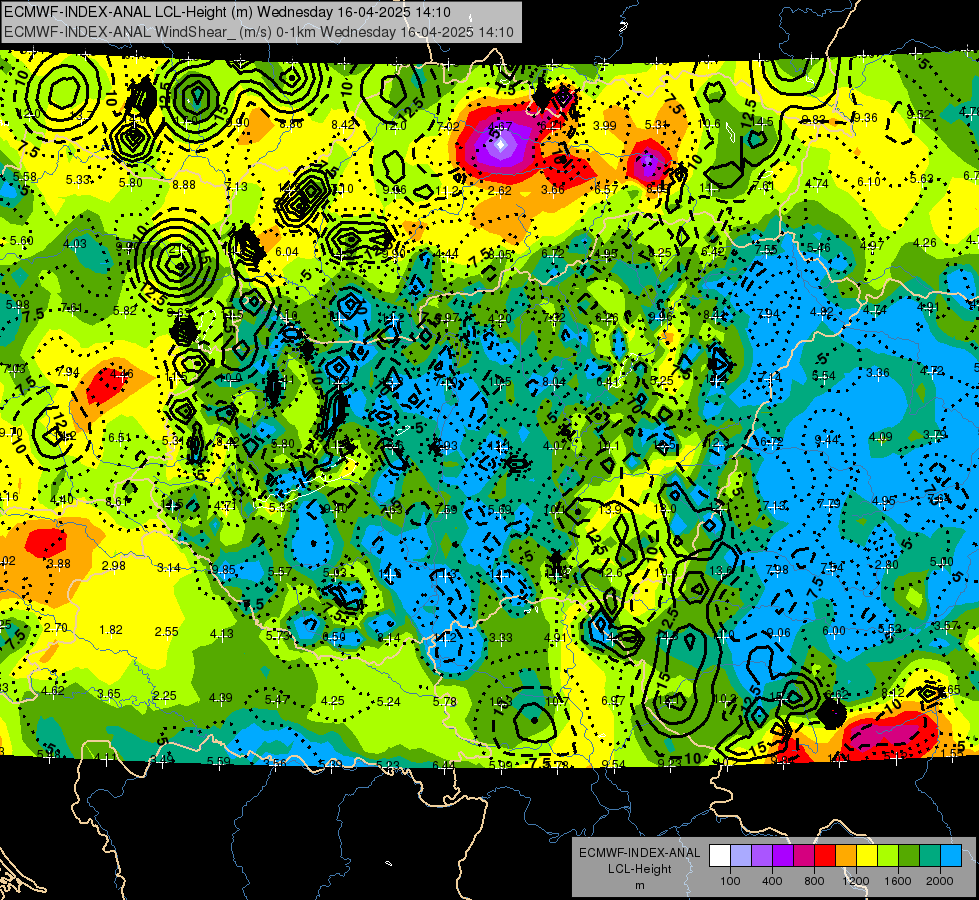Click the wind shear value 4.09

click(880, 437)
